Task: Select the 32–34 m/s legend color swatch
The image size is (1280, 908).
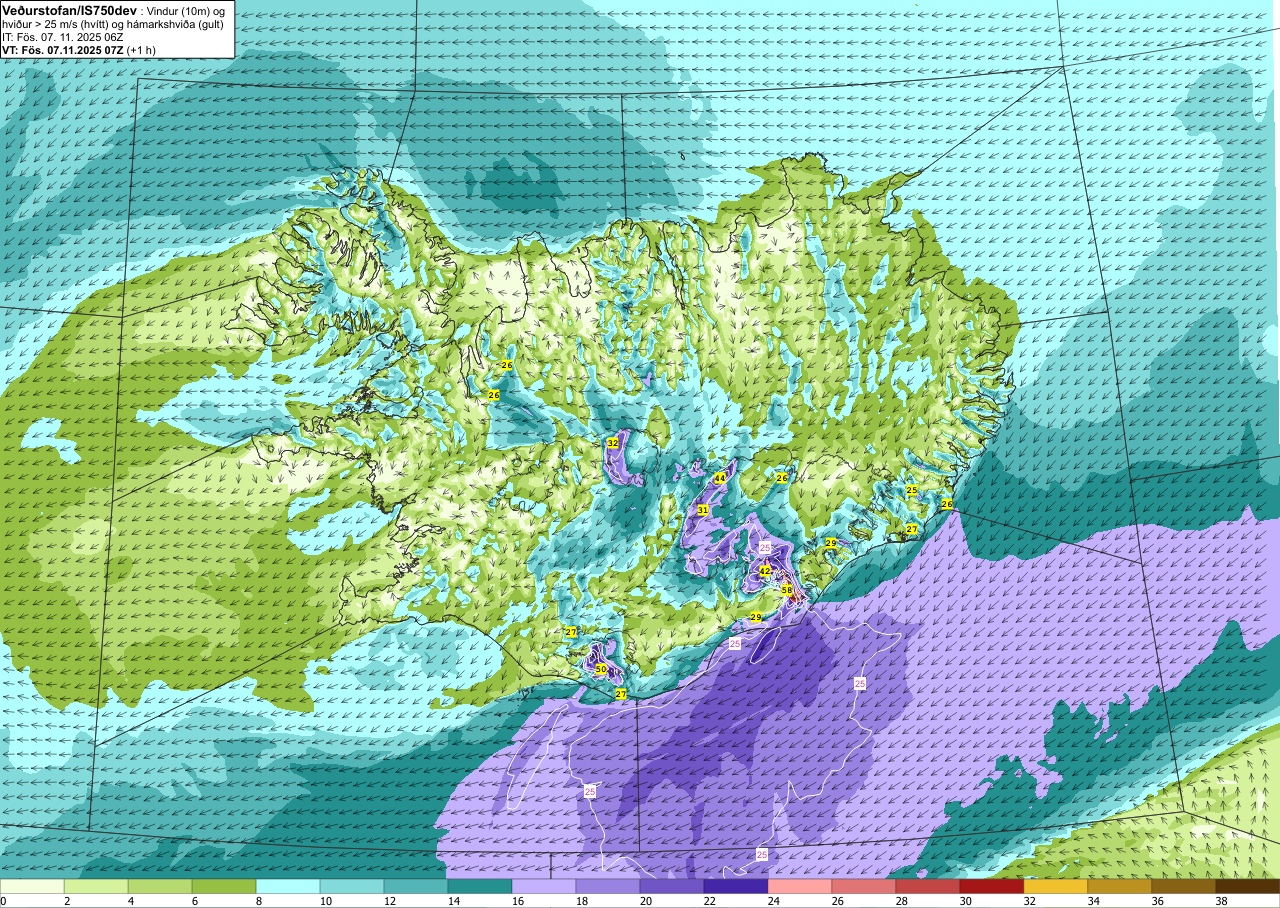Action: tap(1056, 886)
